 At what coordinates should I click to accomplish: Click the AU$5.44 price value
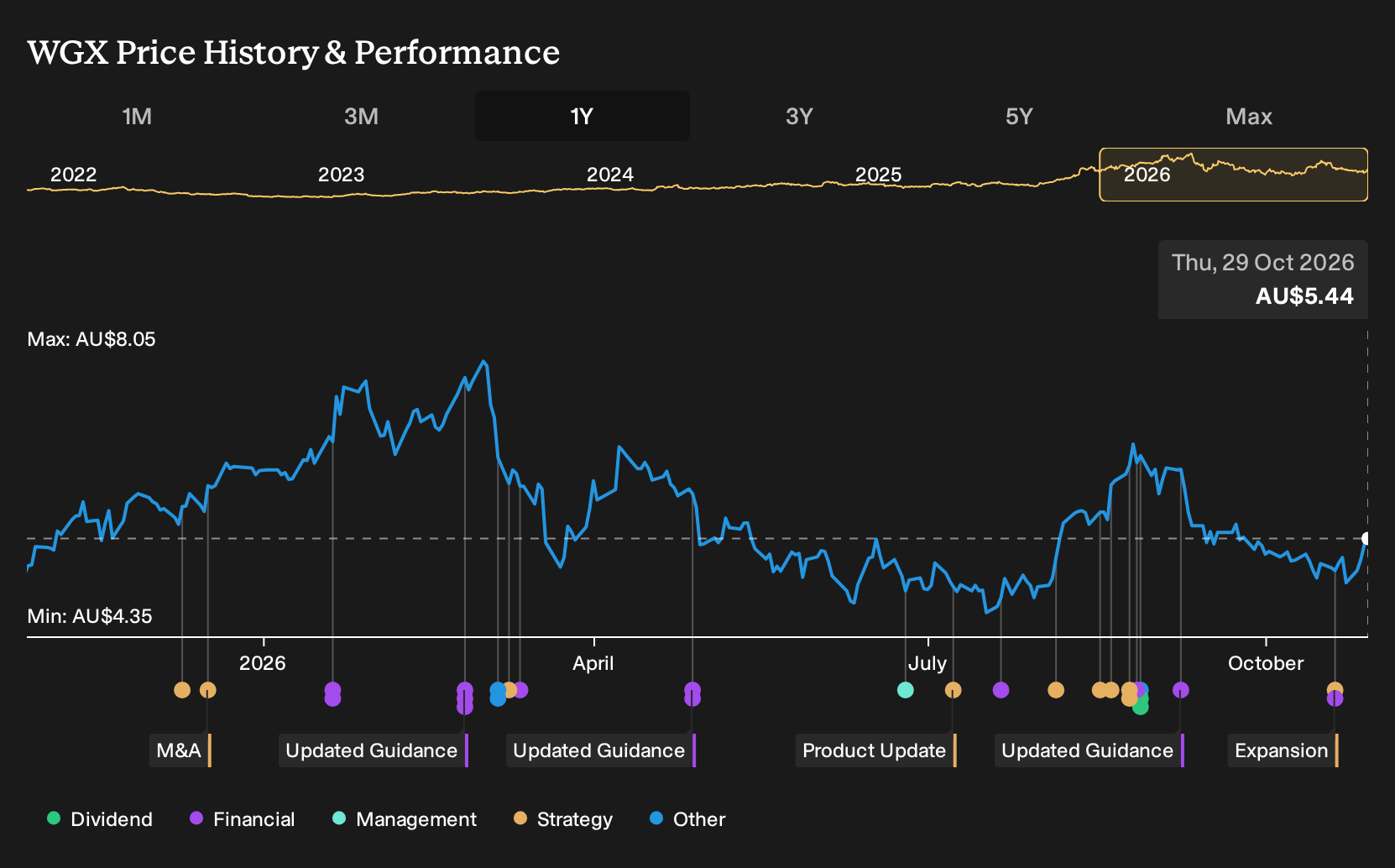pyautogui.click(x=1304, y=296)
